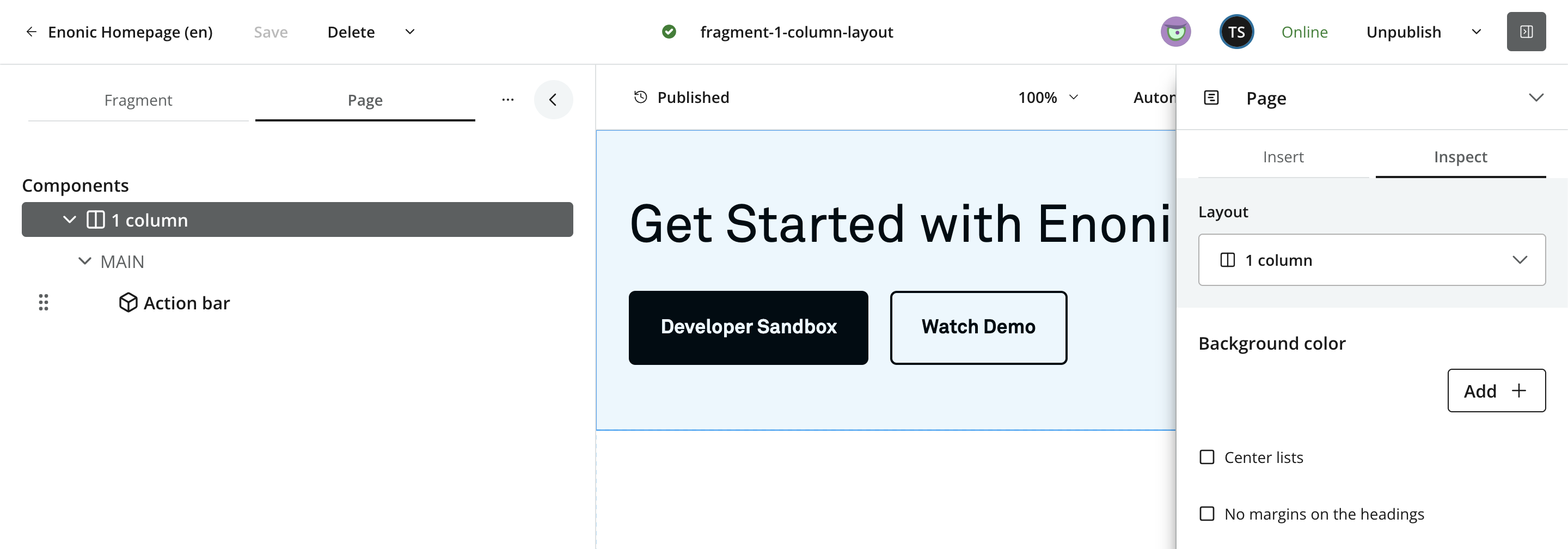Select the MAIN region row
Image resolution: width=1568 pixels, height=549 pixels.
click(297, 261)
